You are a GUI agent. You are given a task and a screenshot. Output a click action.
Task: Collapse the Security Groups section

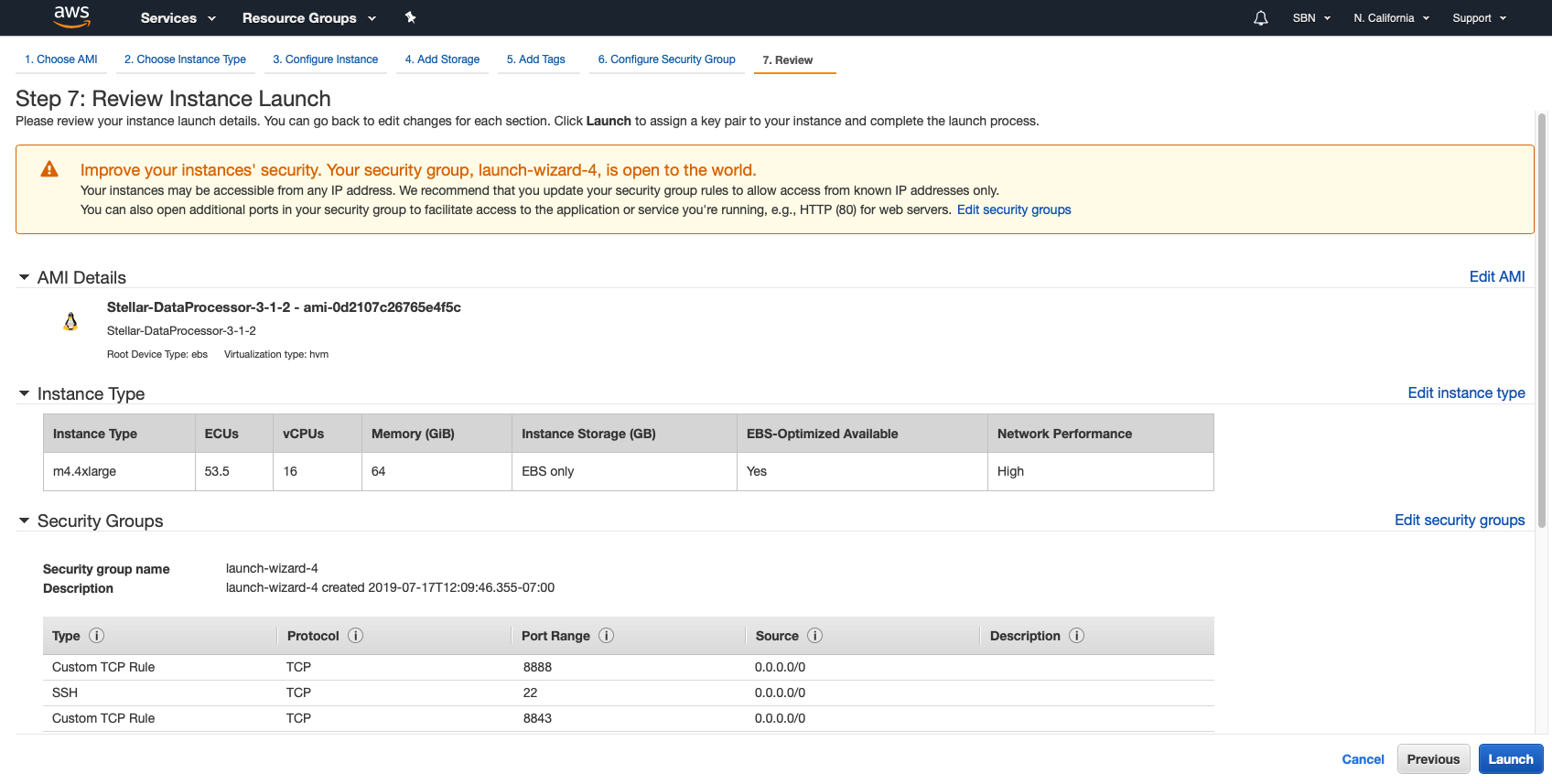(25, 521)
